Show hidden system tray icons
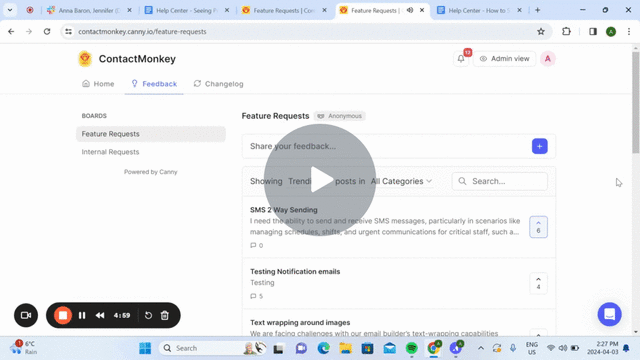The image size is (640, 360). pyautogui.click(x=481, y=348)
